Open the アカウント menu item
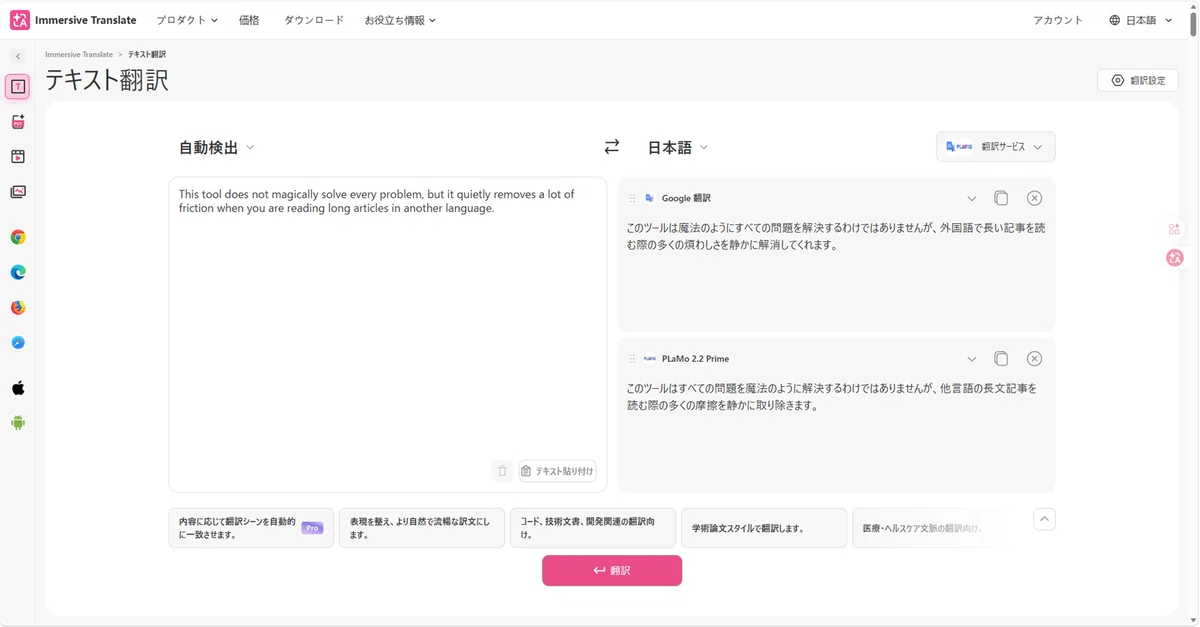This screenshot has width=1200, height=627. click(1058, 20)
